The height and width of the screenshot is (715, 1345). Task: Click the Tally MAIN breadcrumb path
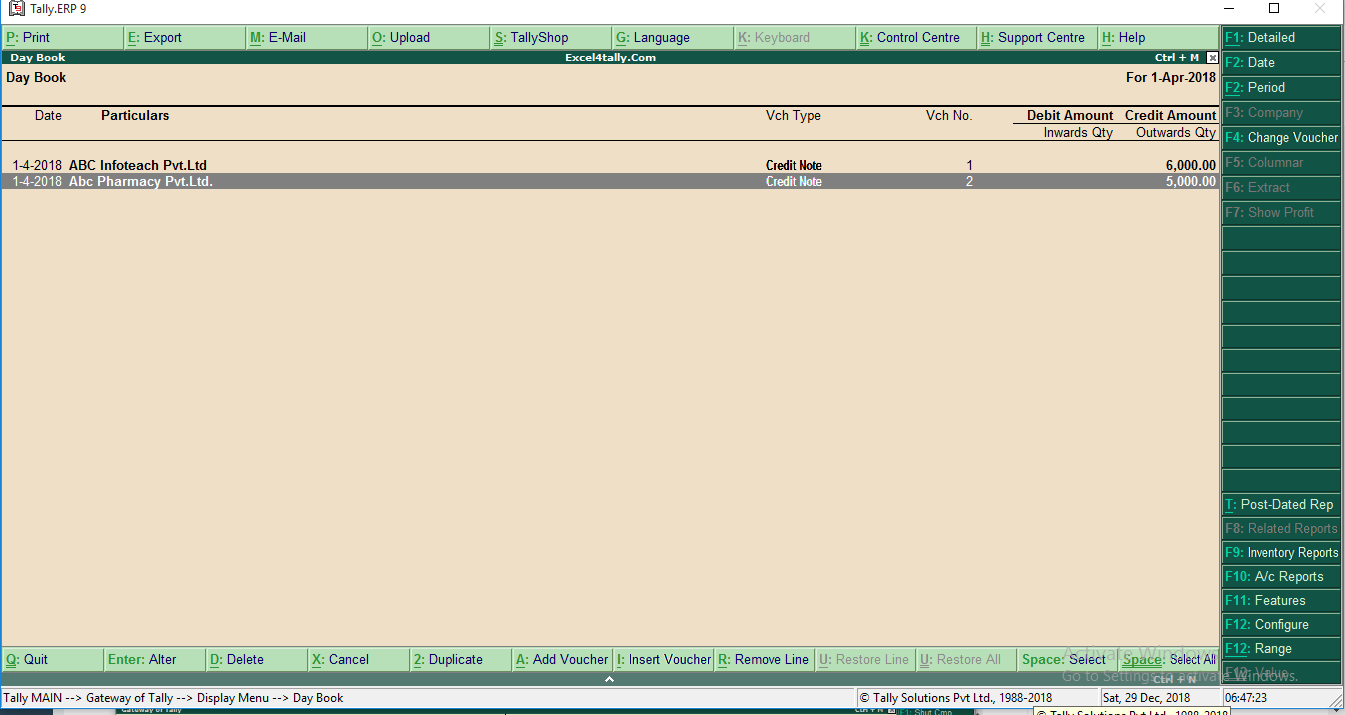point(174,698)
